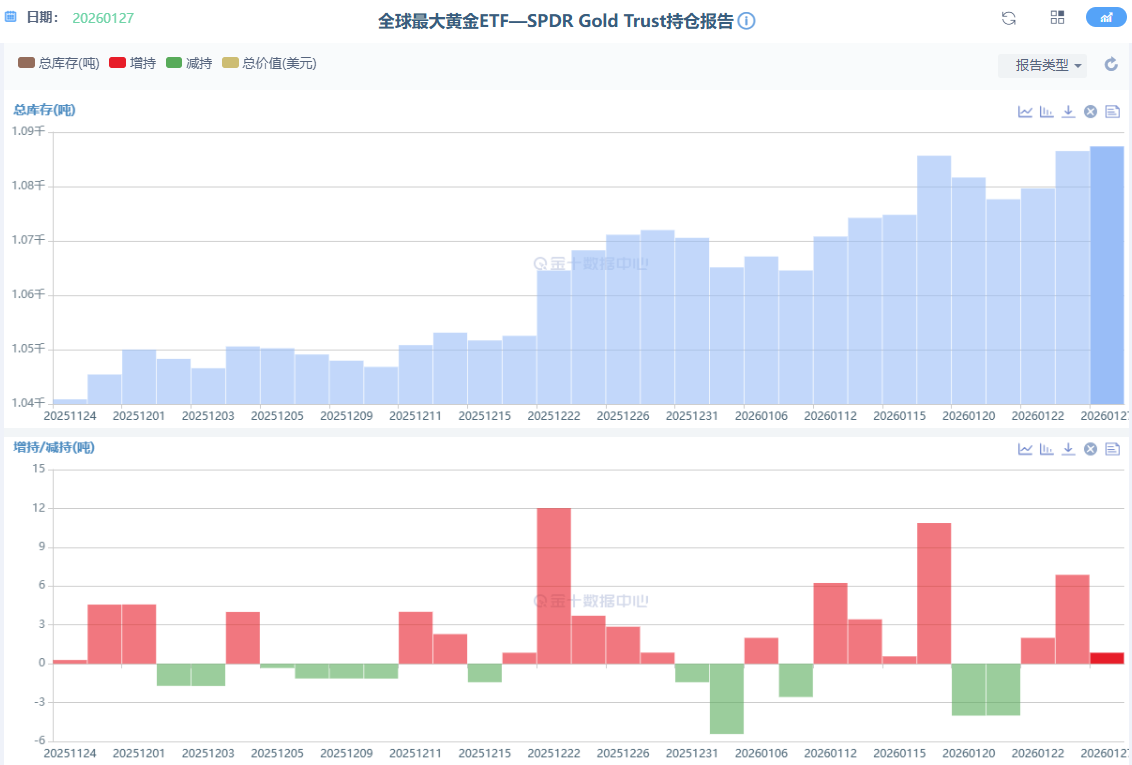The height and width of the screenshot is (765, 1132).
Task: Click the info icon beside the SPDR title
Action: (746, 21)
